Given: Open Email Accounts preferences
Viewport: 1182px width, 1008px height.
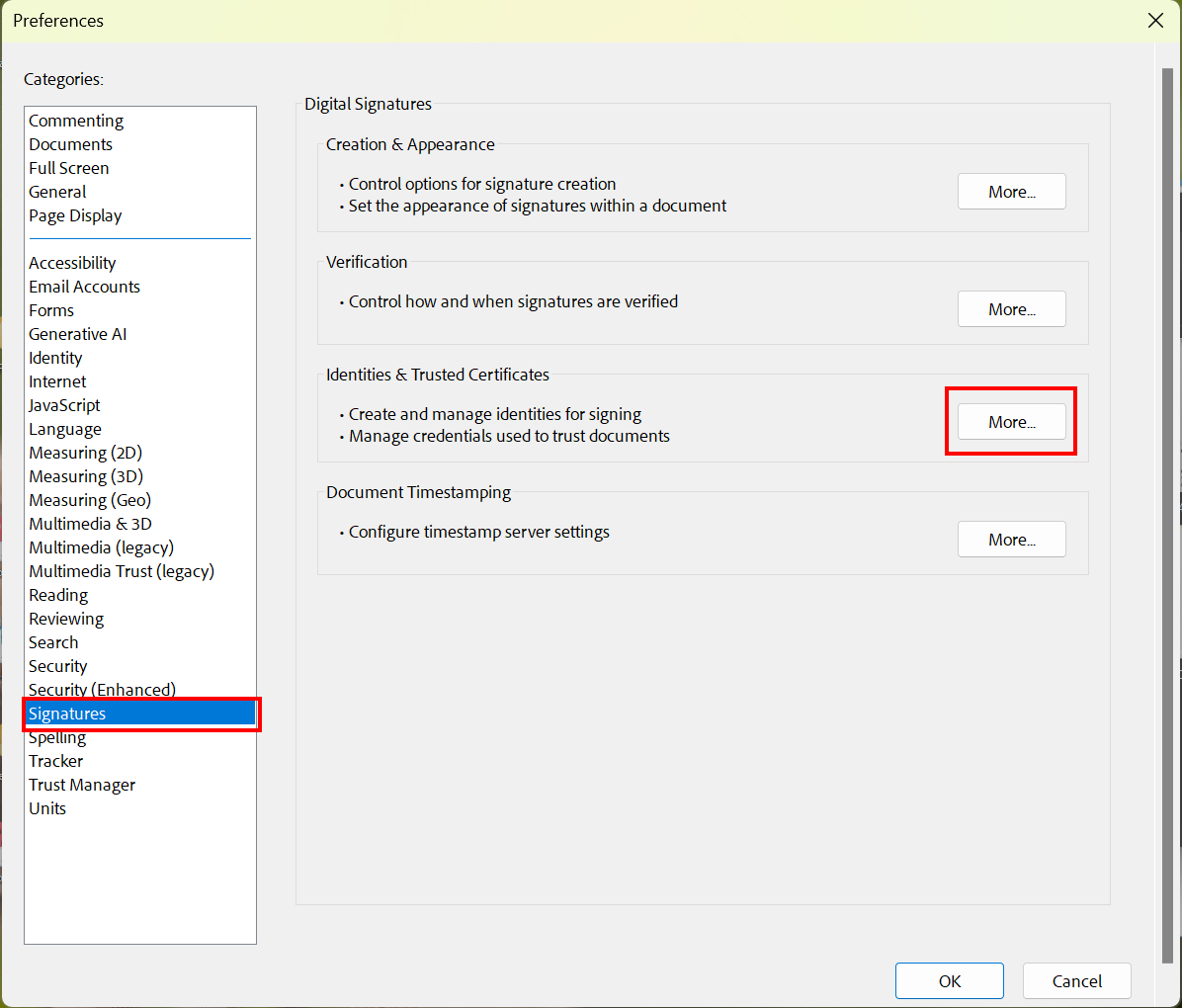Looking at the screenshot, I should coord(84,286).
